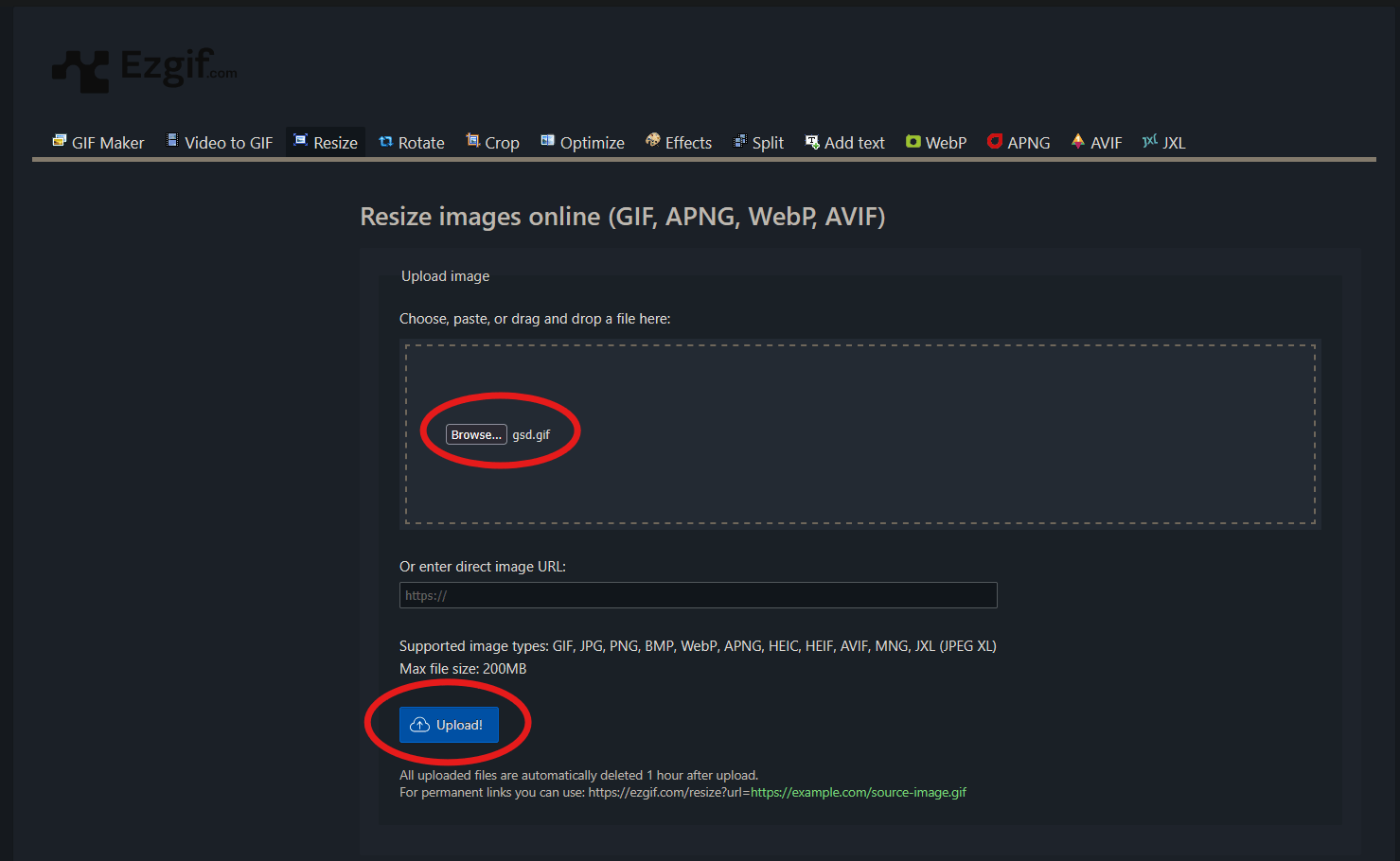Click the AVIF icon in the navigation

point(1077,141)
